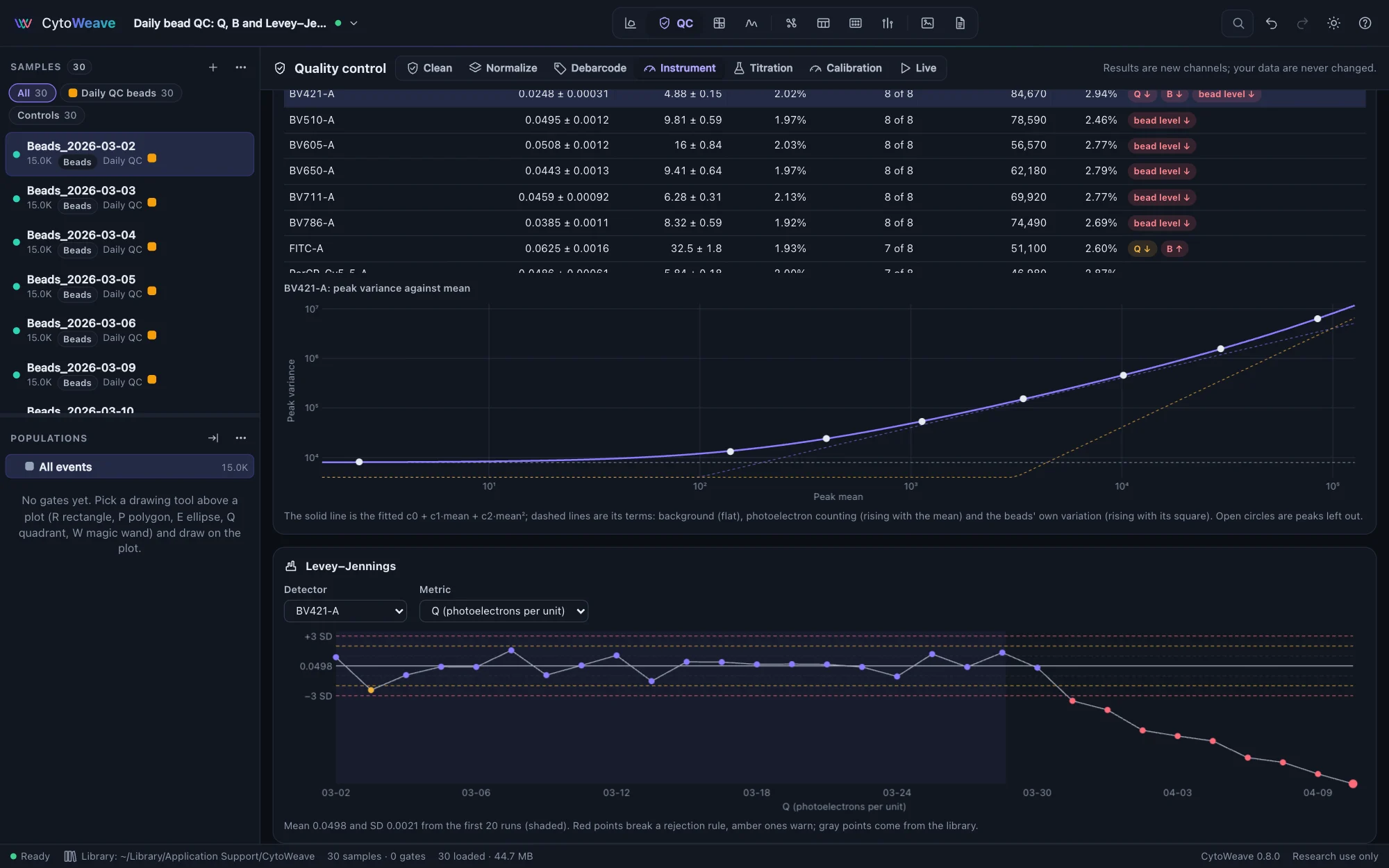
Task: Click the last red point on Levey–Jennings chart
Action: coord(1353,784)
